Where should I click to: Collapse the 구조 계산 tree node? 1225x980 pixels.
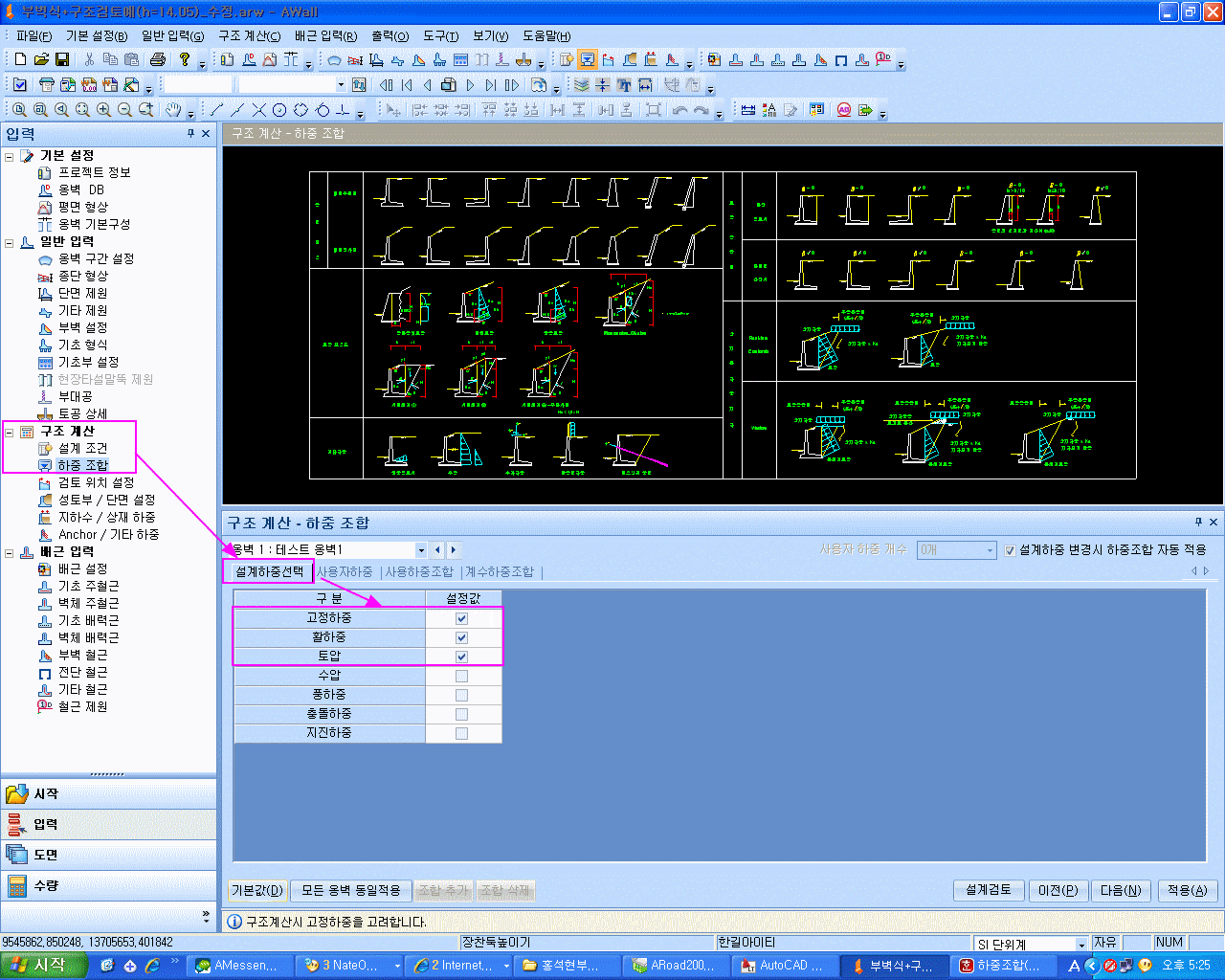(x=10, y=432)
